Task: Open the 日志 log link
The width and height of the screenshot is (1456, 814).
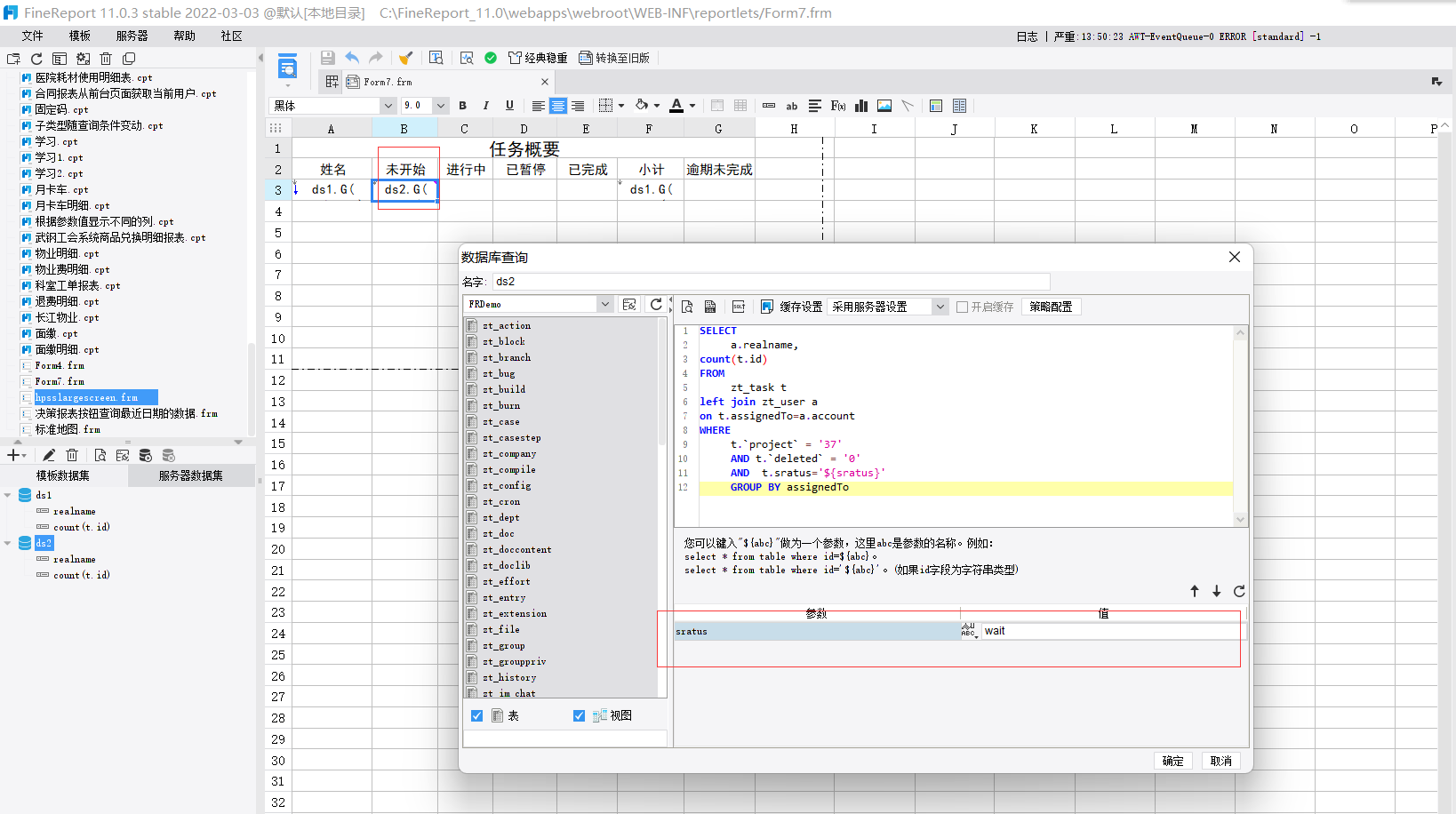Action: [1028, 36]
